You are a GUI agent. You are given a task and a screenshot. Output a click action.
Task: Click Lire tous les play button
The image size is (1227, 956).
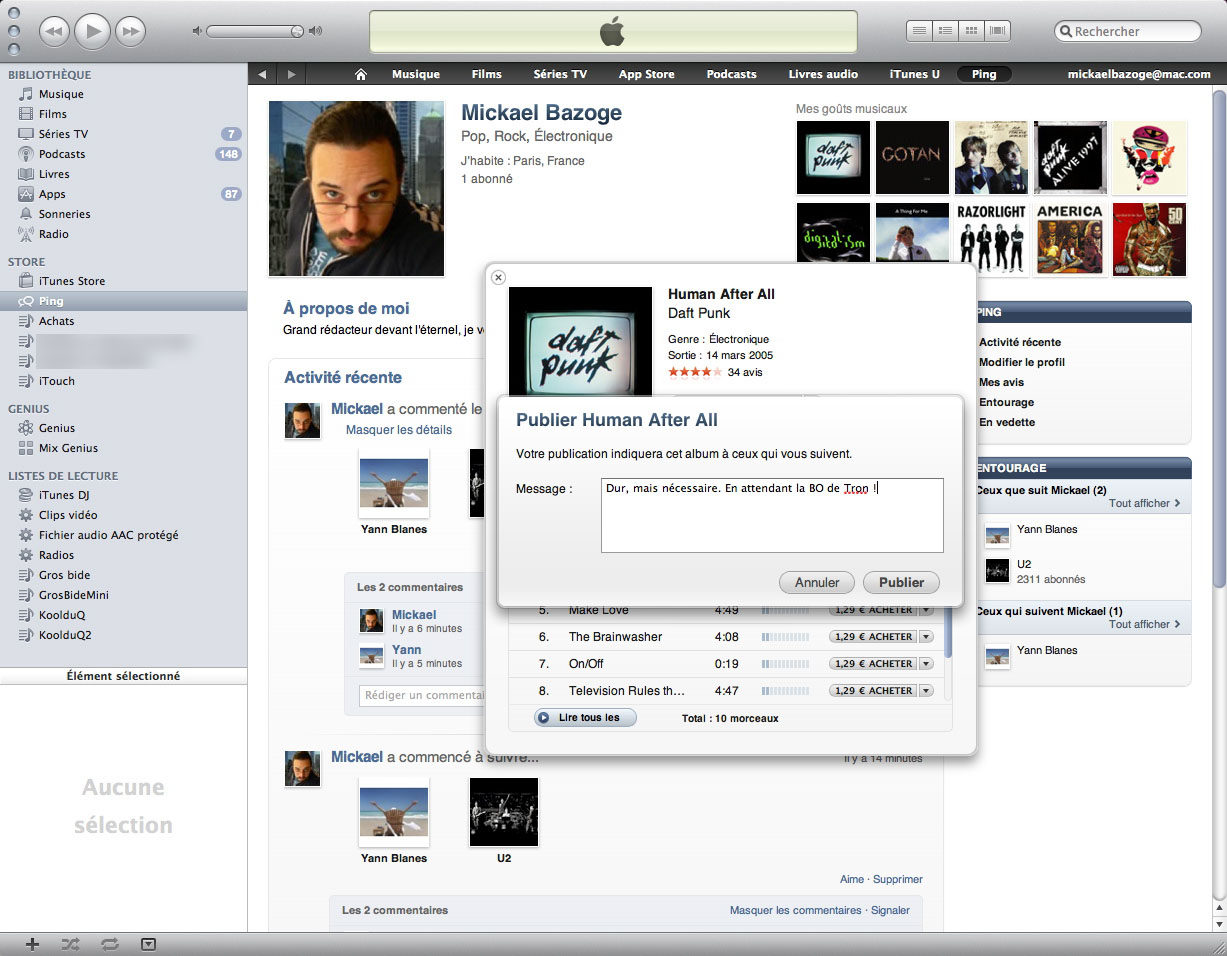click(585, 718)
